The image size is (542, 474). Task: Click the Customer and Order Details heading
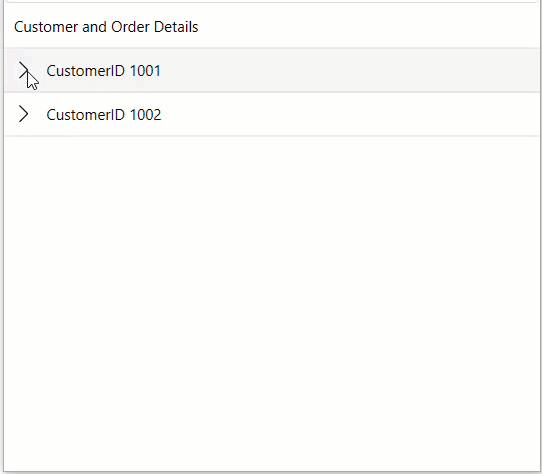[106, 27]
